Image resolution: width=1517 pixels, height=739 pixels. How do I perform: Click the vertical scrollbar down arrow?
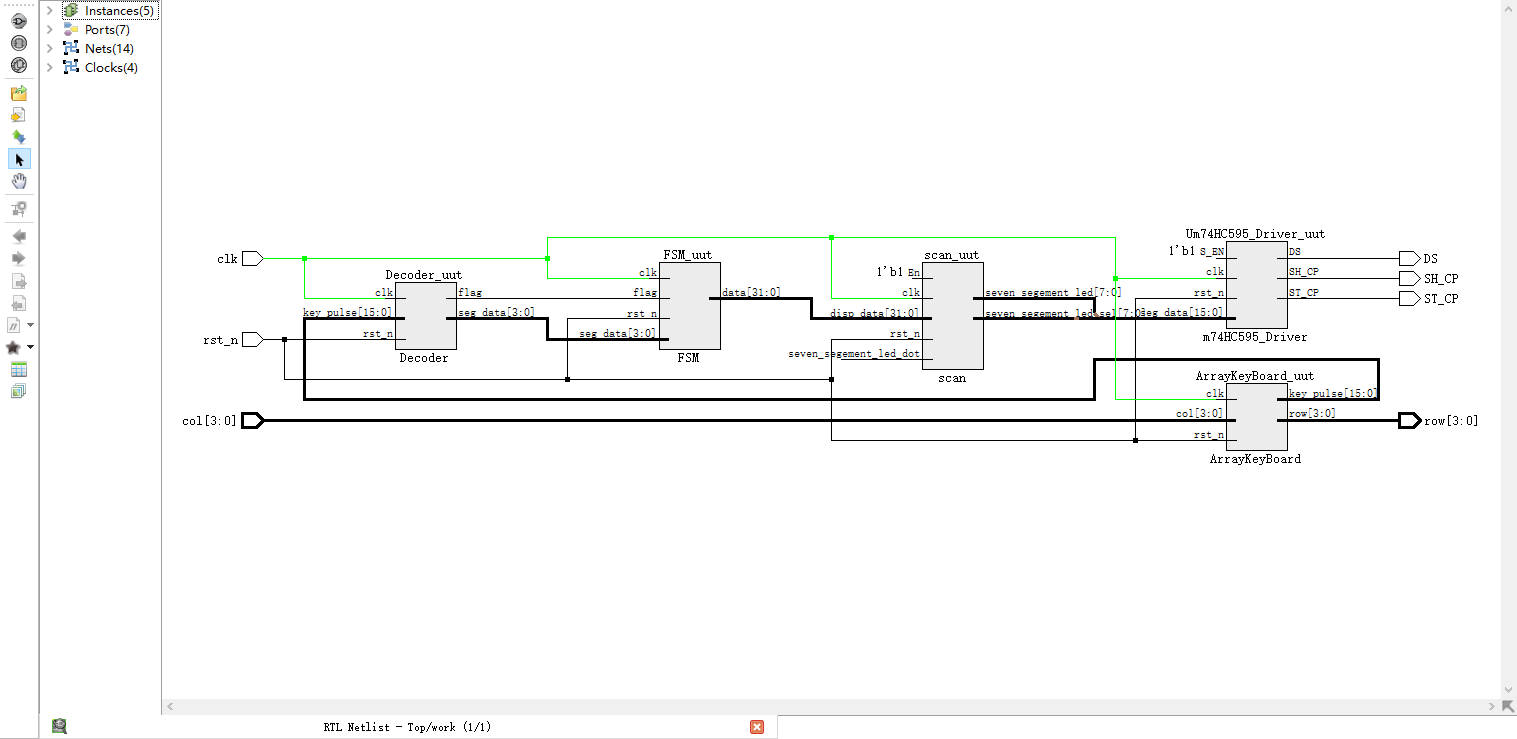point(1509,690)
